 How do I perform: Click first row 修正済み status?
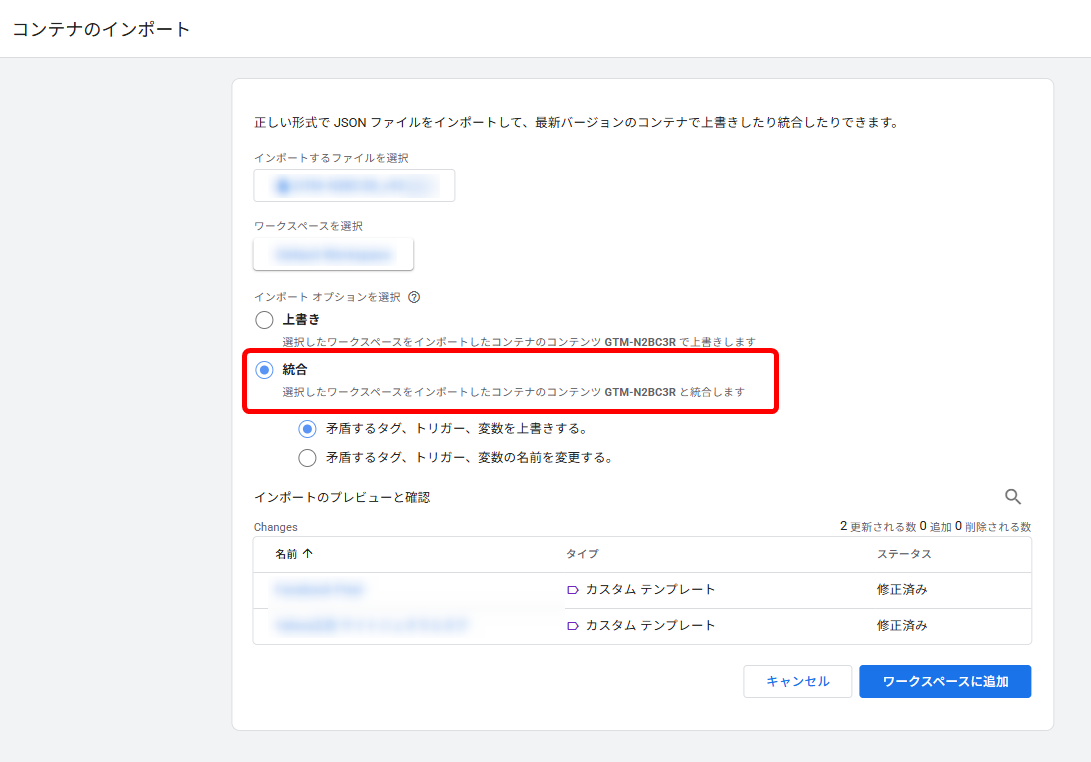click(902, 589)
